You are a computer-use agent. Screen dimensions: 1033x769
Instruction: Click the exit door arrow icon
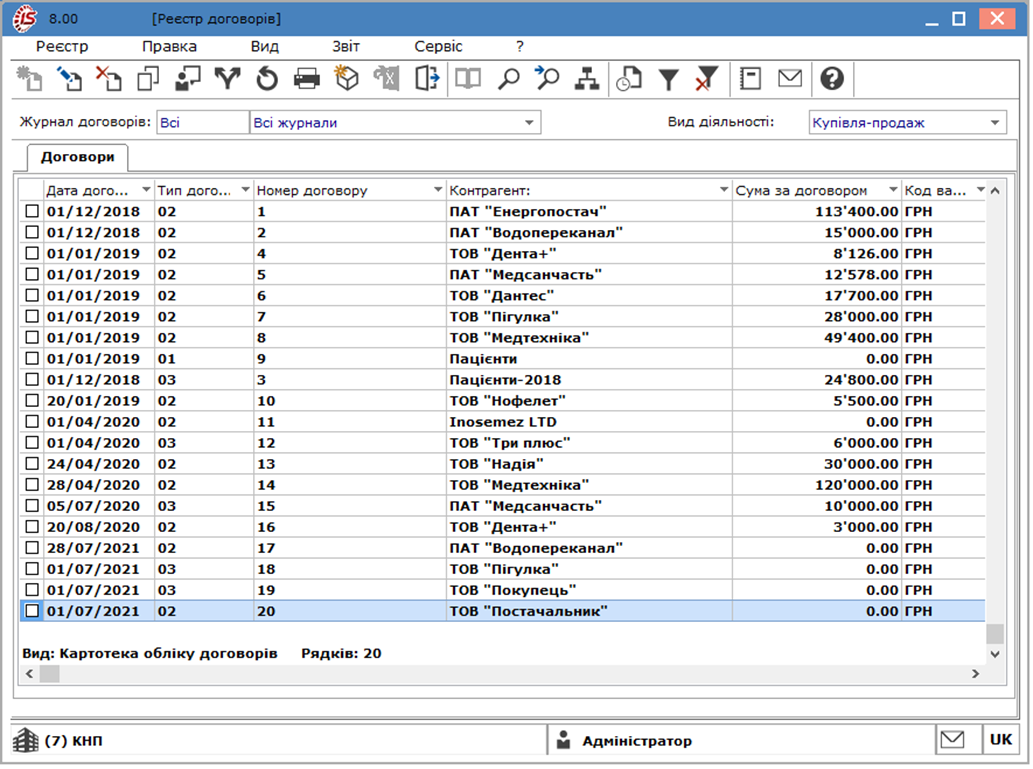[x=427, y=79]
